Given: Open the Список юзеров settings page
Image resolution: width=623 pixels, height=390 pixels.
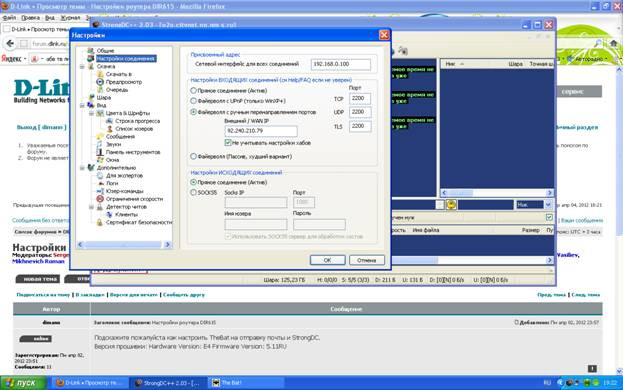Looking at the screenshot, I should pos(134,129).
